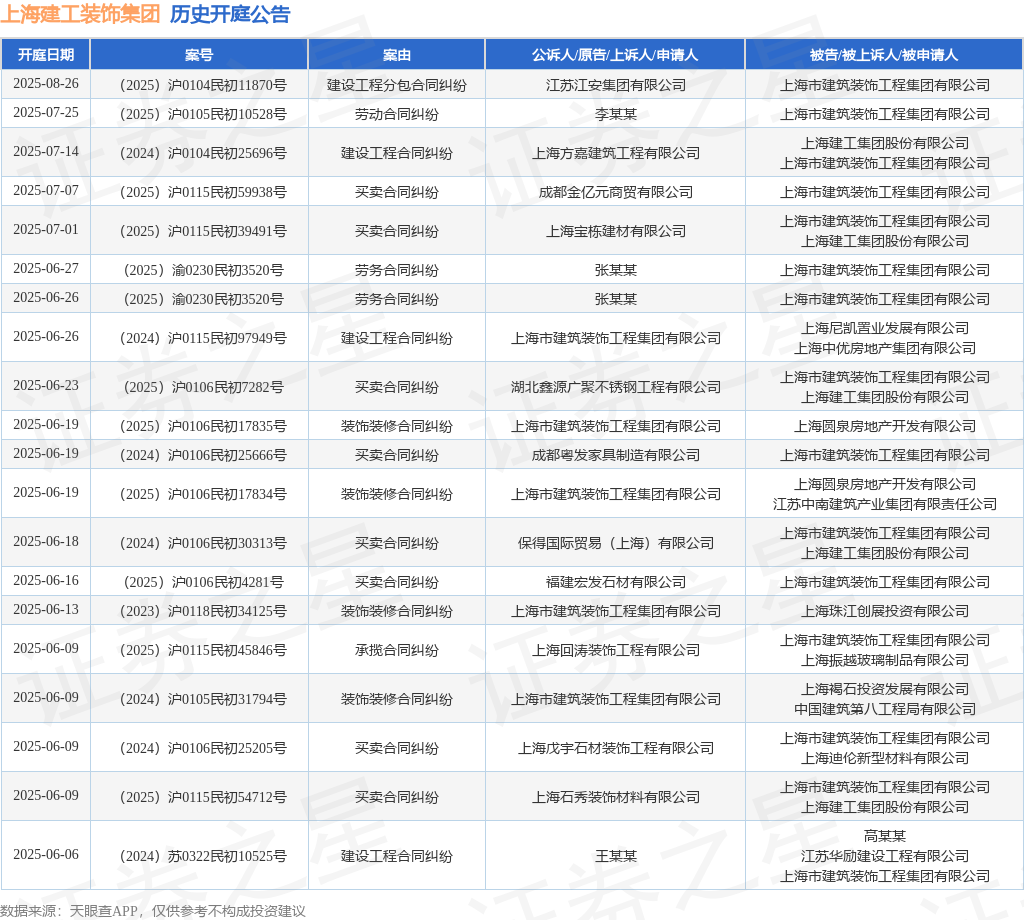
Task: Click 承揽合同纠纷 cause cell
Action: click(x=396, y=650)
